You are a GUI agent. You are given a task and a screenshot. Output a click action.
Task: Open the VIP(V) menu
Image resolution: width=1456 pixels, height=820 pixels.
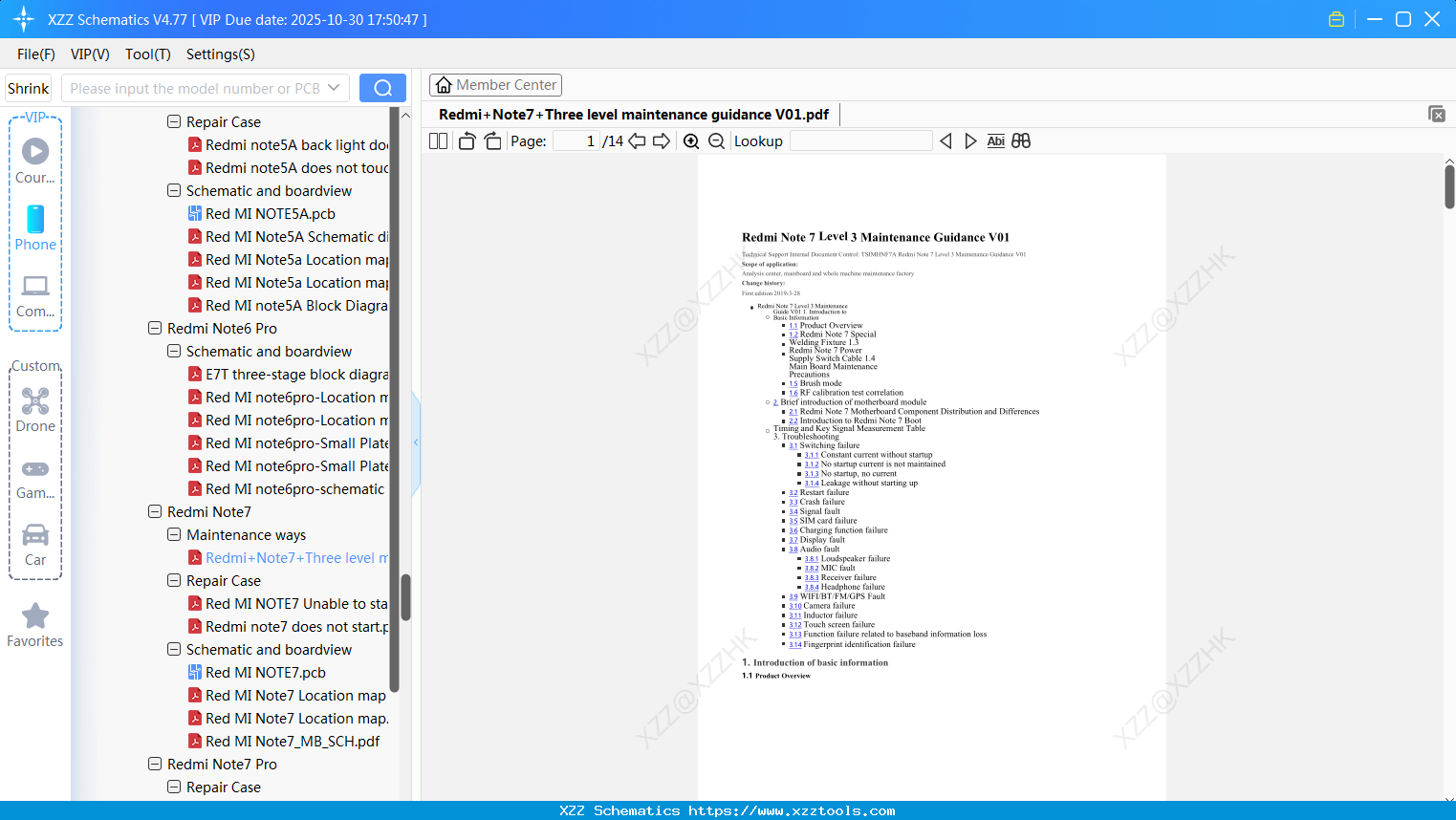pos(90,54)
